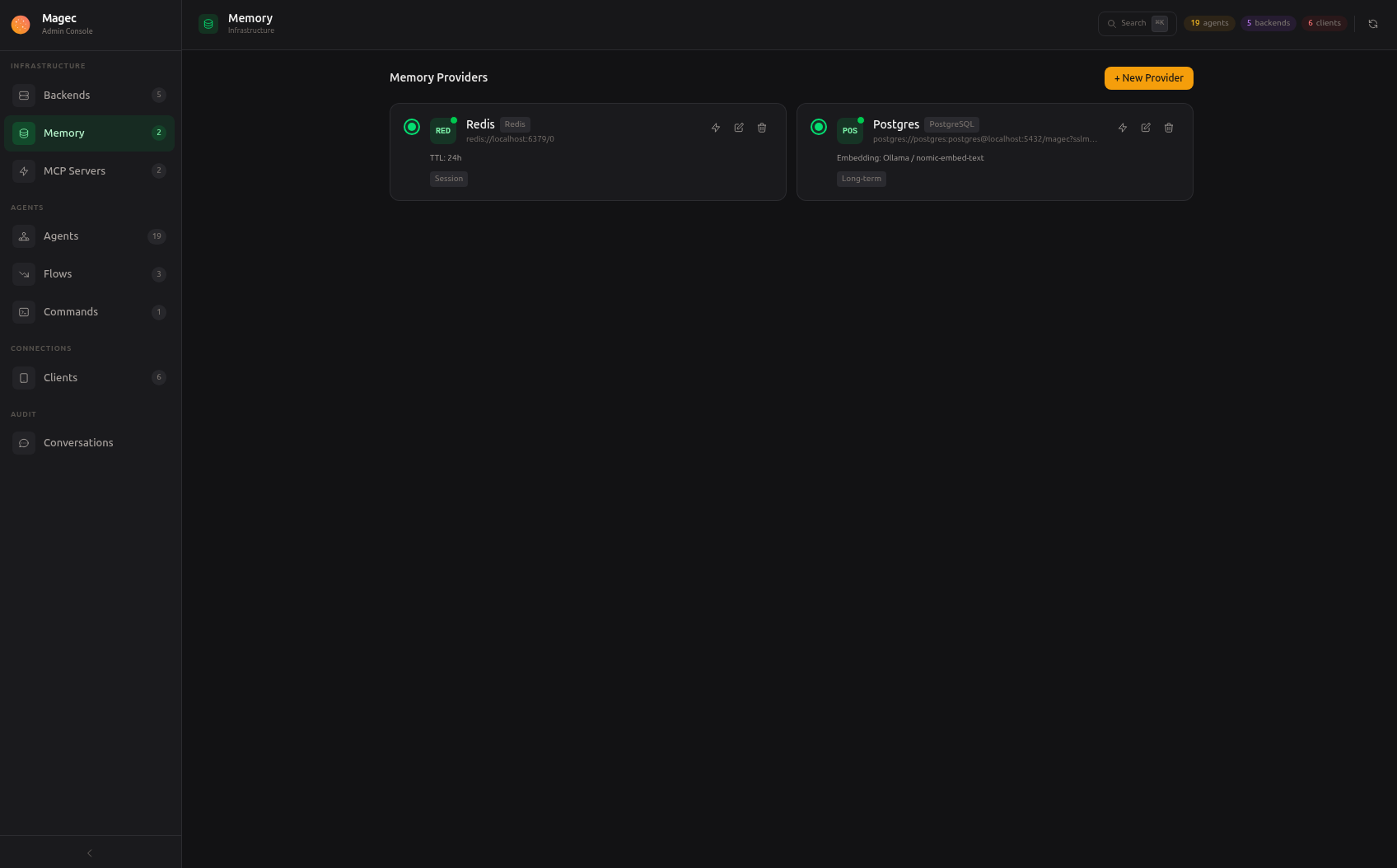Click the refresh icon in the top bar
Viewport: 1397px width, 868px height.
pos(1373,23)
